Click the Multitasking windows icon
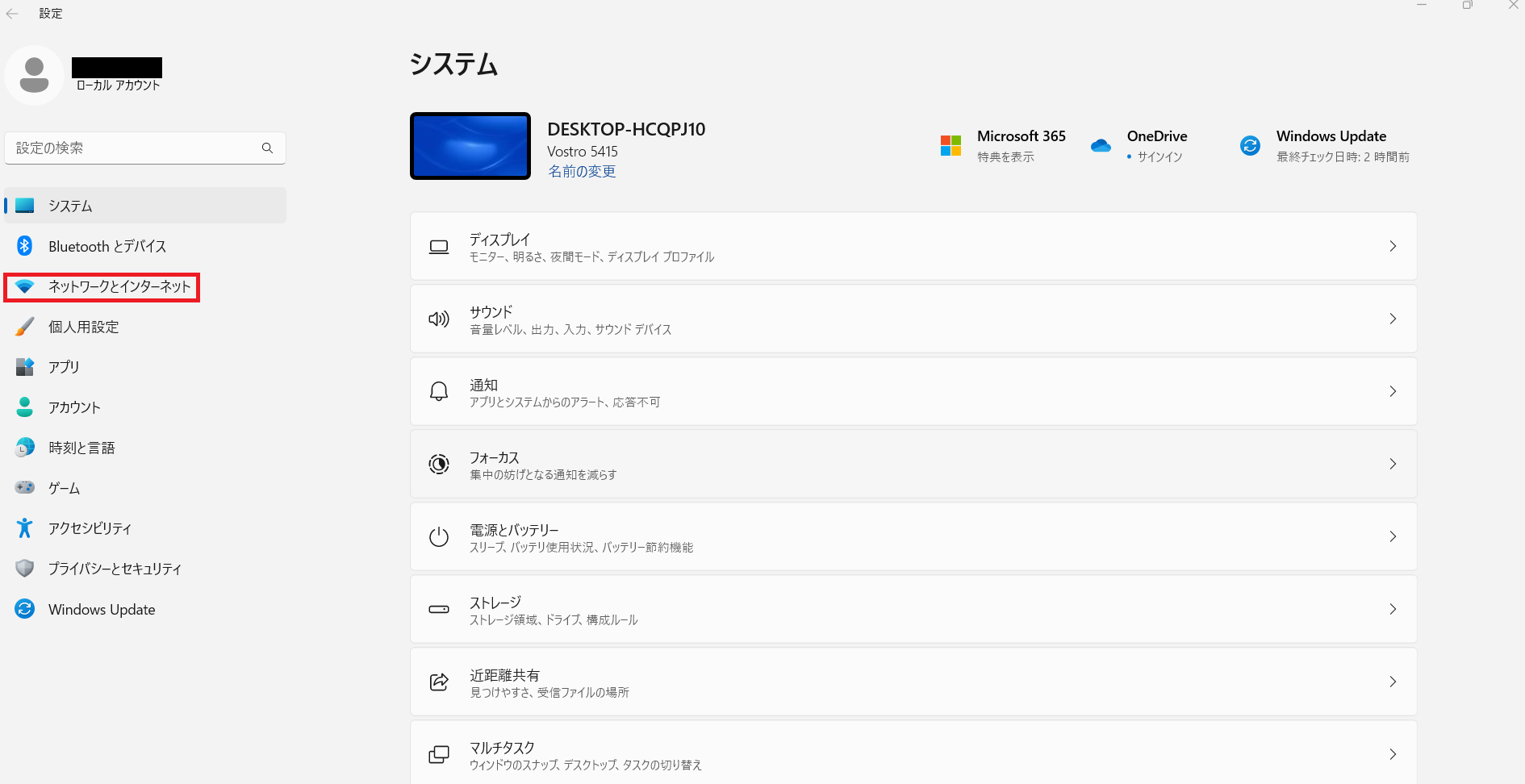 (439, 754)
